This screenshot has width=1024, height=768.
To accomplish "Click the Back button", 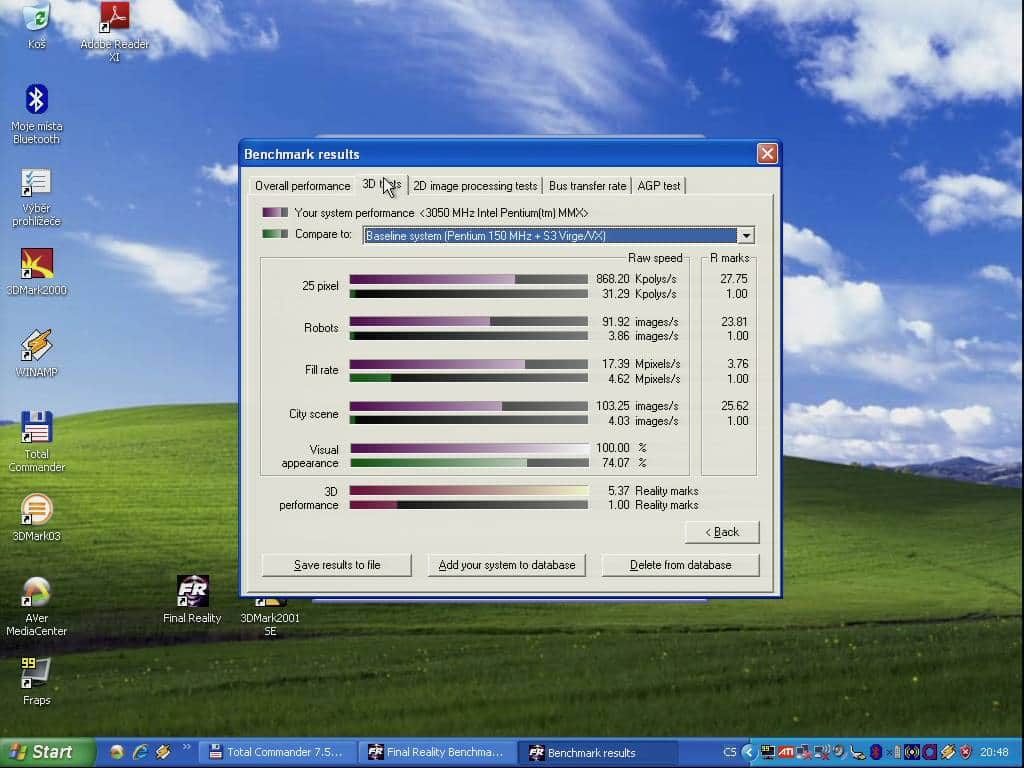I will pyautogui.click(x=722, y=532).
